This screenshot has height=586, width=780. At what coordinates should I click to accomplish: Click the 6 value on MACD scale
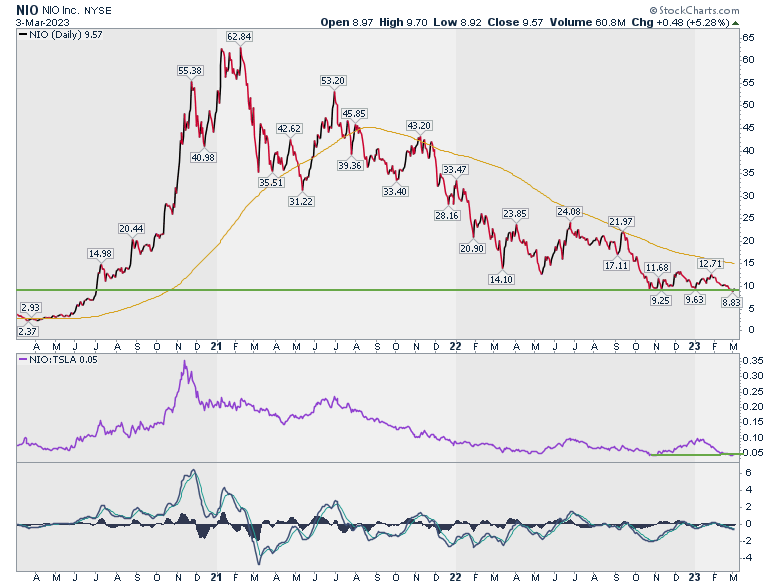pos(748,473)
